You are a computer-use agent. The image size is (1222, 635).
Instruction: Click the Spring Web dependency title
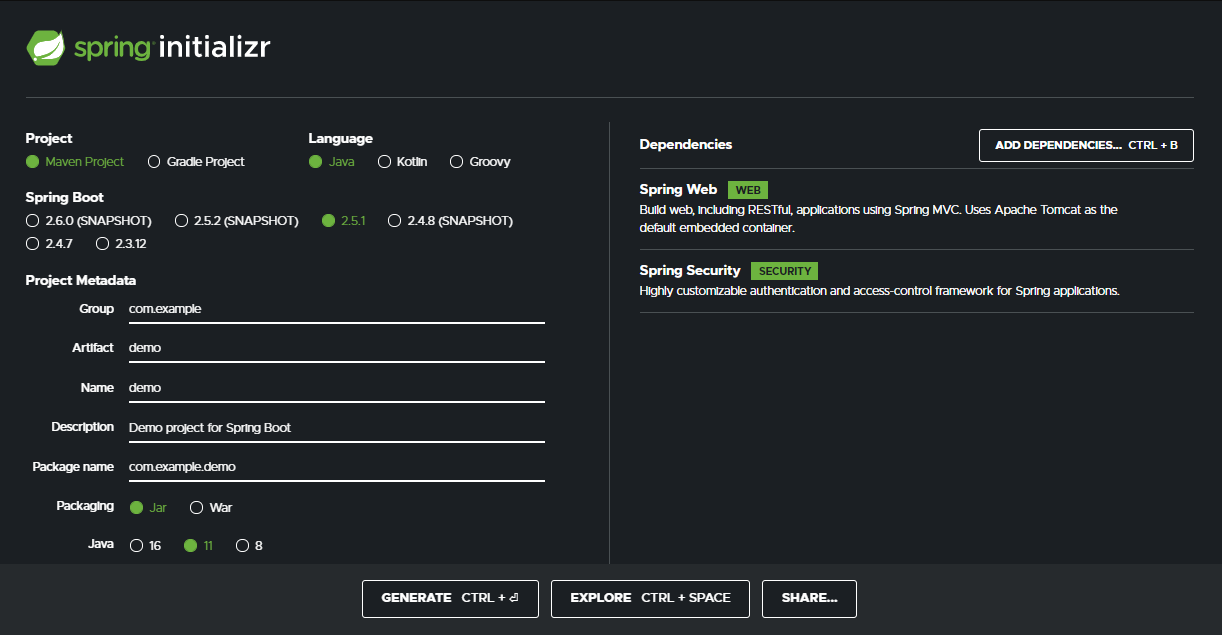coord(678,189)
